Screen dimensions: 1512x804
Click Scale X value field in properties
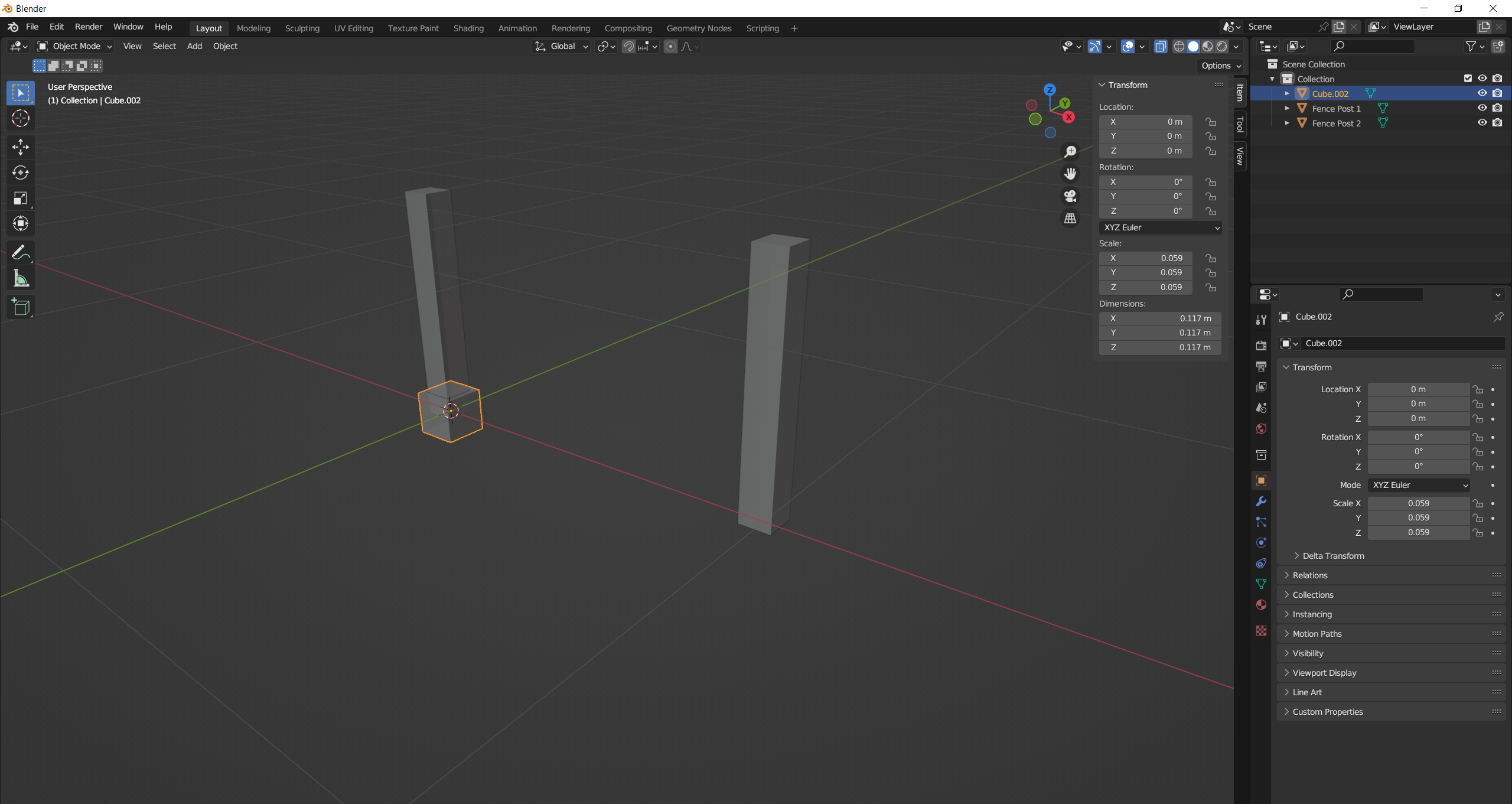click(1418, 503)
